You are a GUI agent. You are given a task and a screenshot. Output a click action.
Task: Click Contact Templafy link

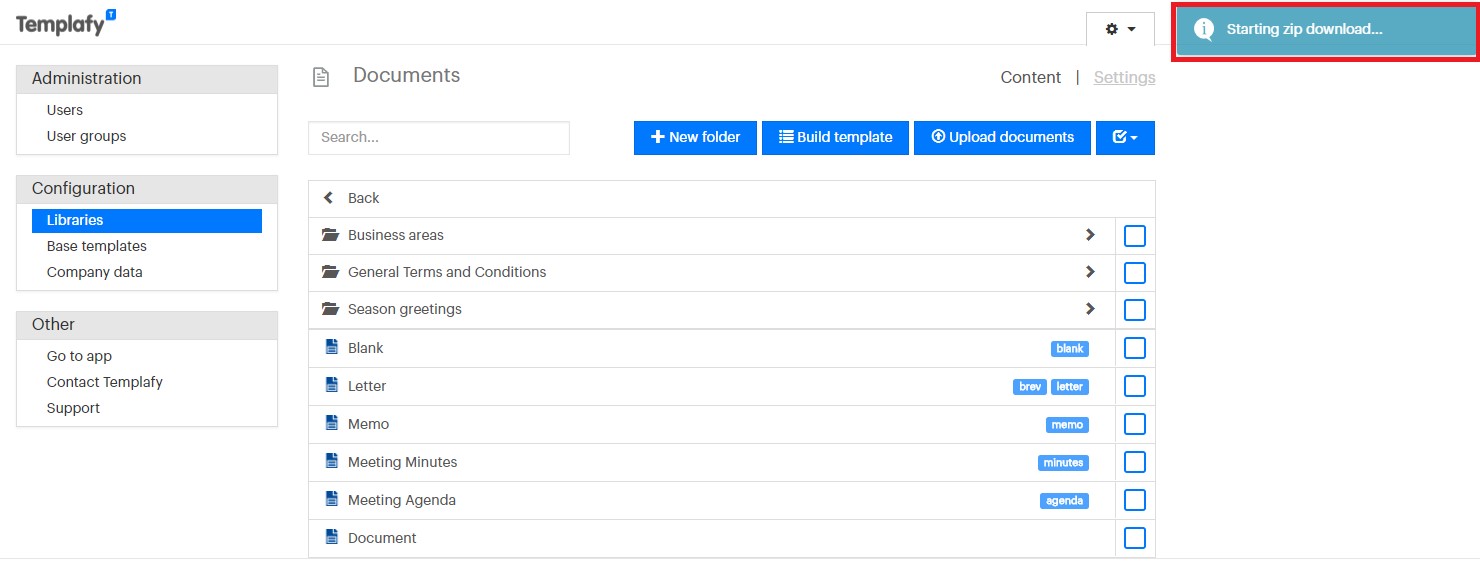[x=105, y=382]
